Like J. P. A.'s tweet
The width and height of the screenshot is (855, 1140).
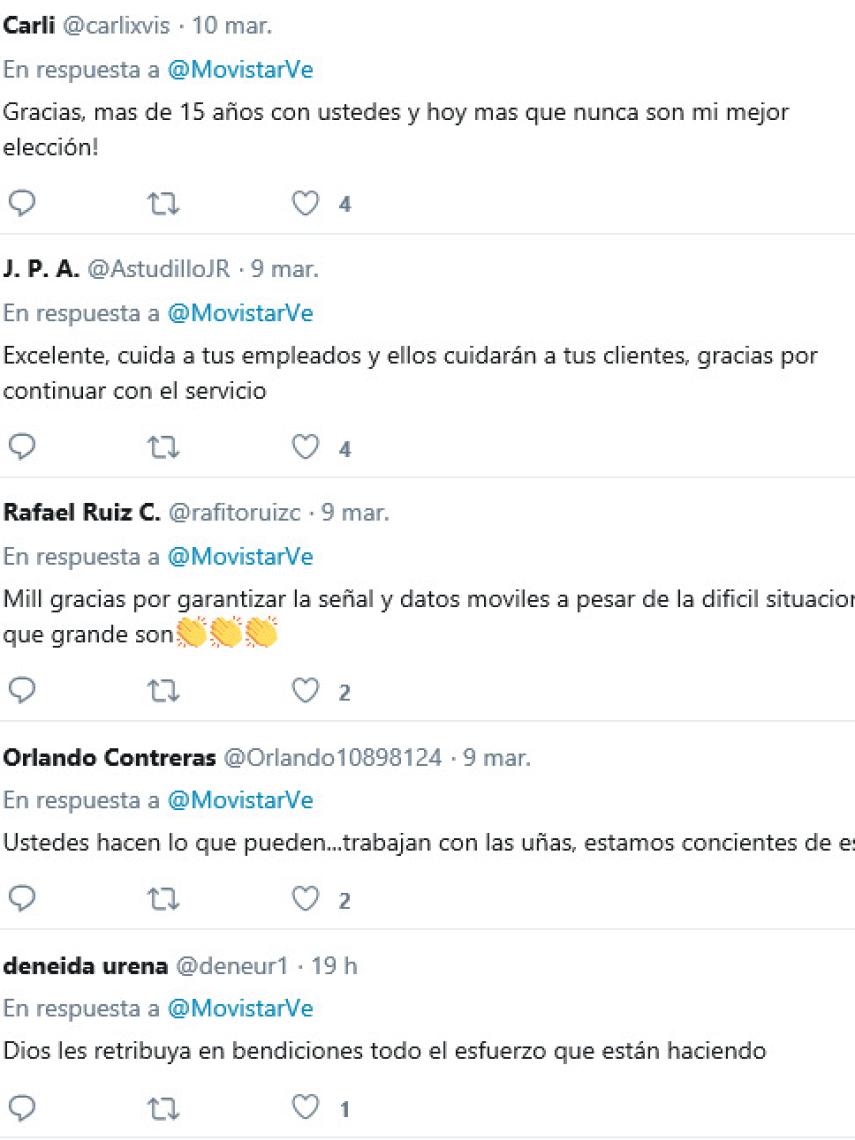305,448
